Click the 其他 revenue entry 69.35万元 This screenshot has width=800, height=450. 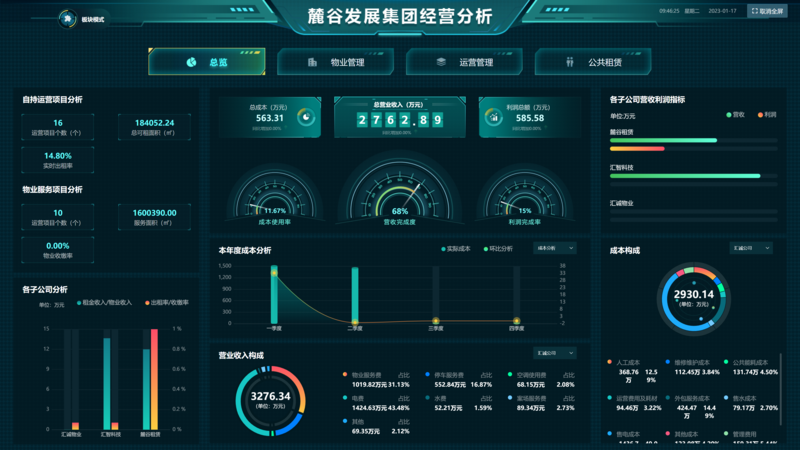[x=377, y=427]
